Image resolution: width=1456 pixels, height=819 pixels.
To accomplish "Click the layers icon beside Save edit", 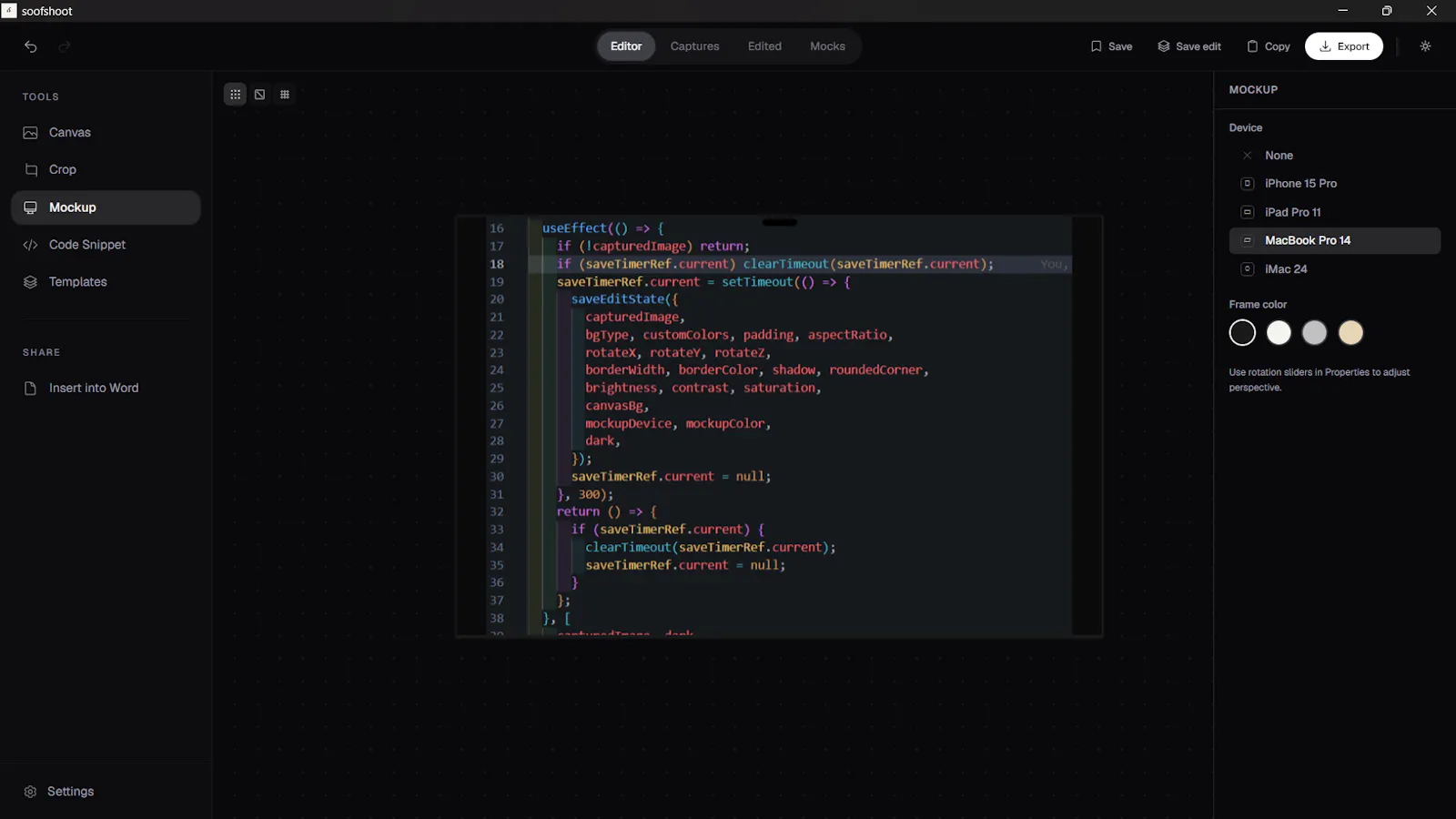I will [1164, 46].
